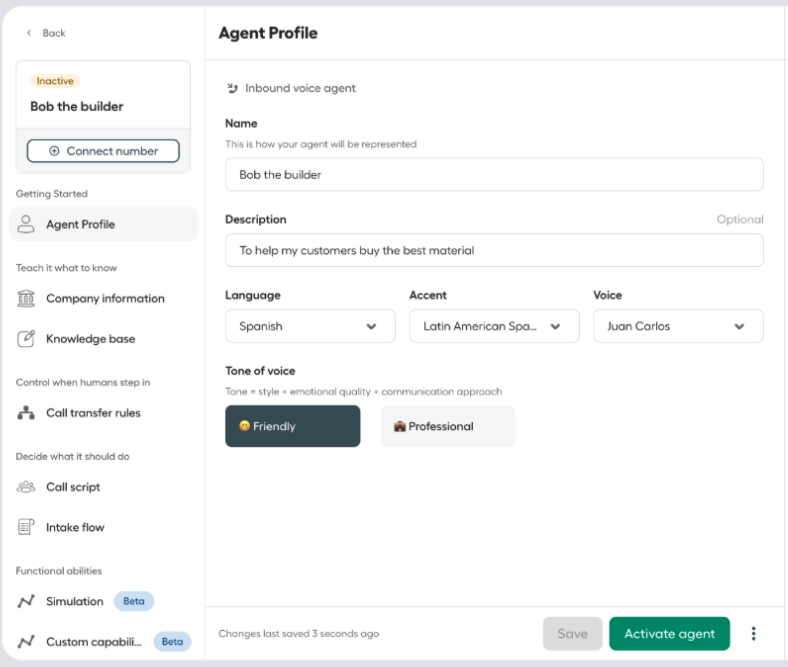This screenshot has width=788, height=667.
Task: Click the Agent Profile person icon
Action: coord(26,224)
